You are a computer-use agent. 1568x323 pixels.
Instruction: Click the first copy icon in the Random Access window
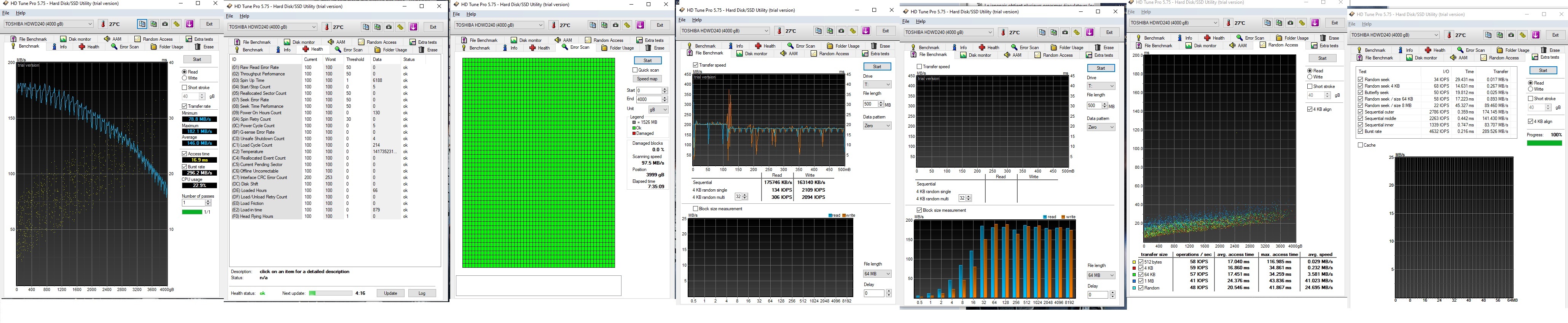pos(1267,23)
